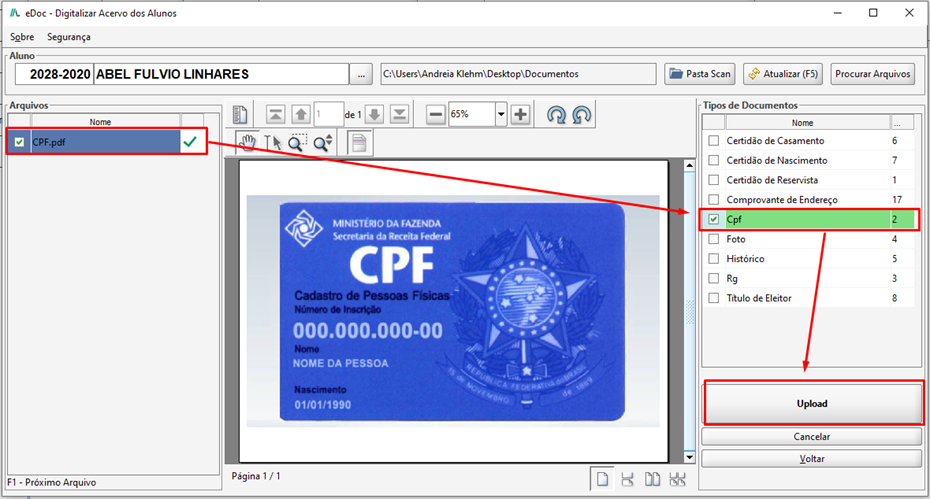Check the Rg document type
Viewport: 930px width, 499px height.
point(714,278)
